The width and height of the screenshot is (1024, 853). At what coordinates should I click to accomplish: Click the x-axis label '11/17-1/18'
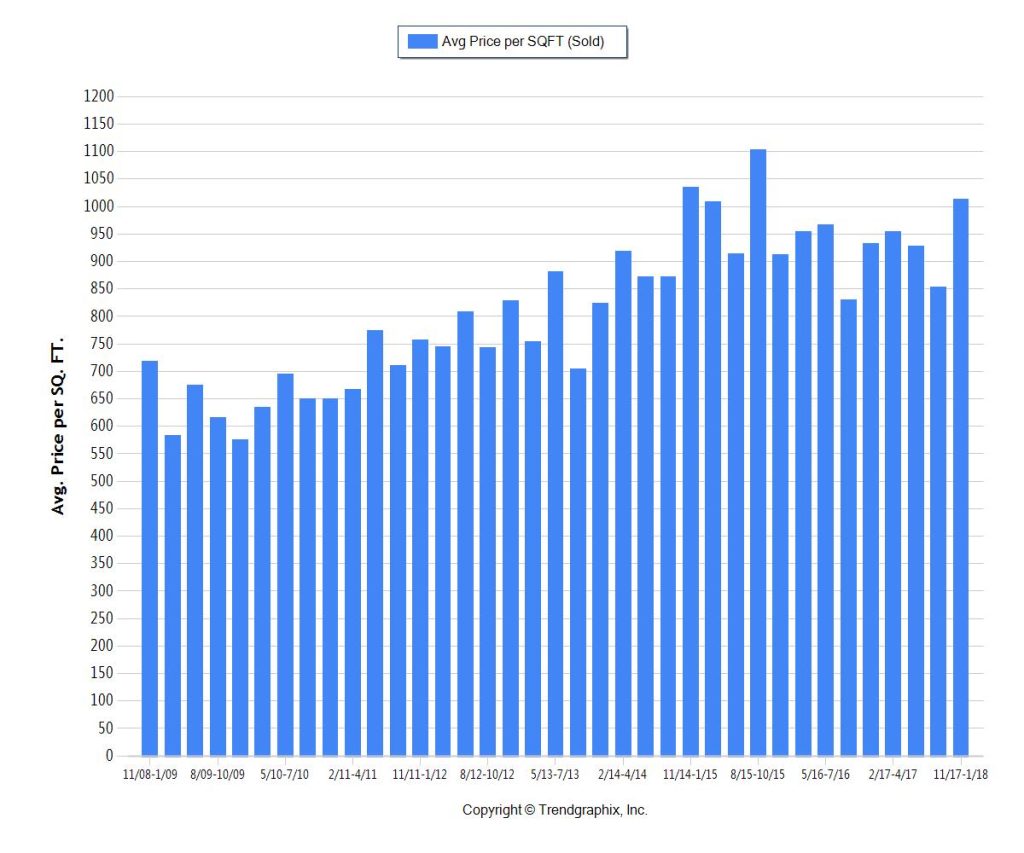point(961,775)
